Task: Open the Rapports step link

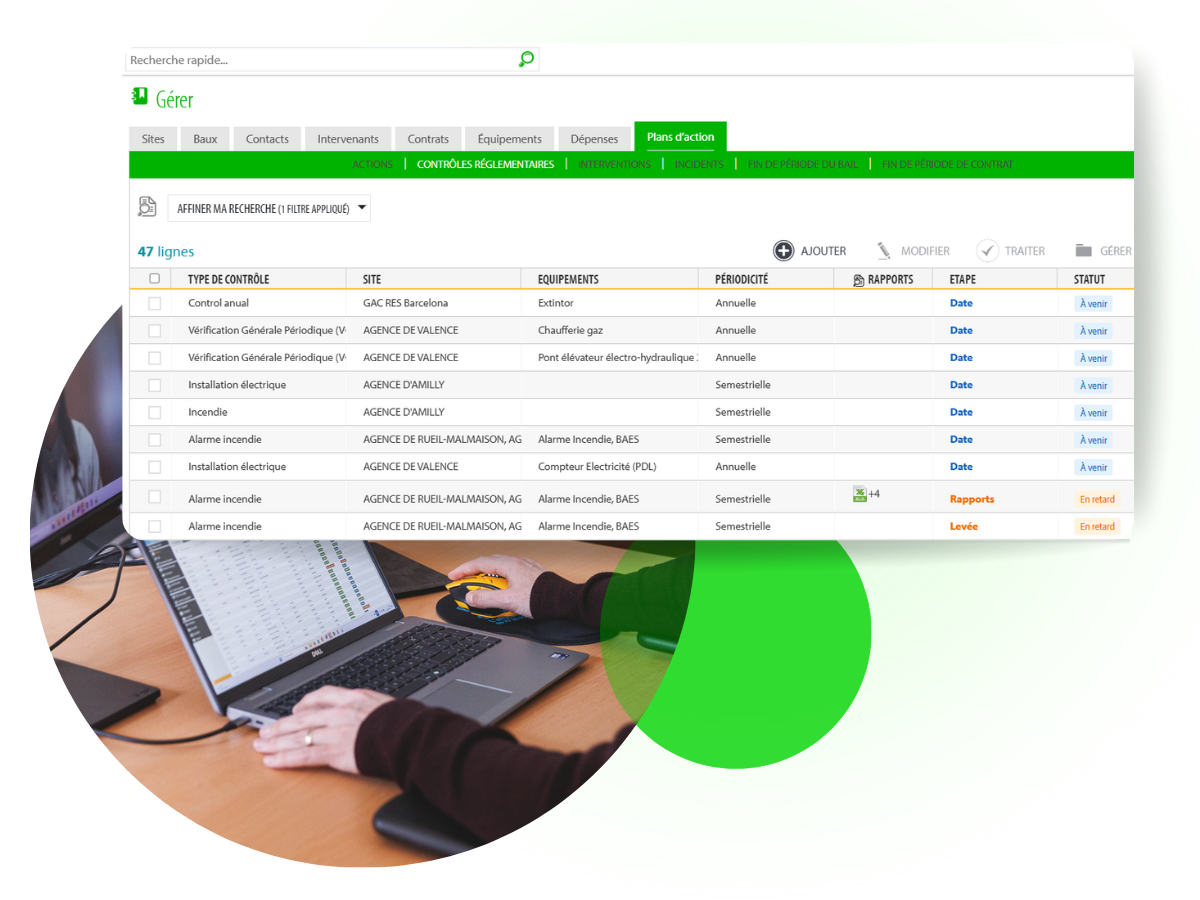Action: point(971,499)
